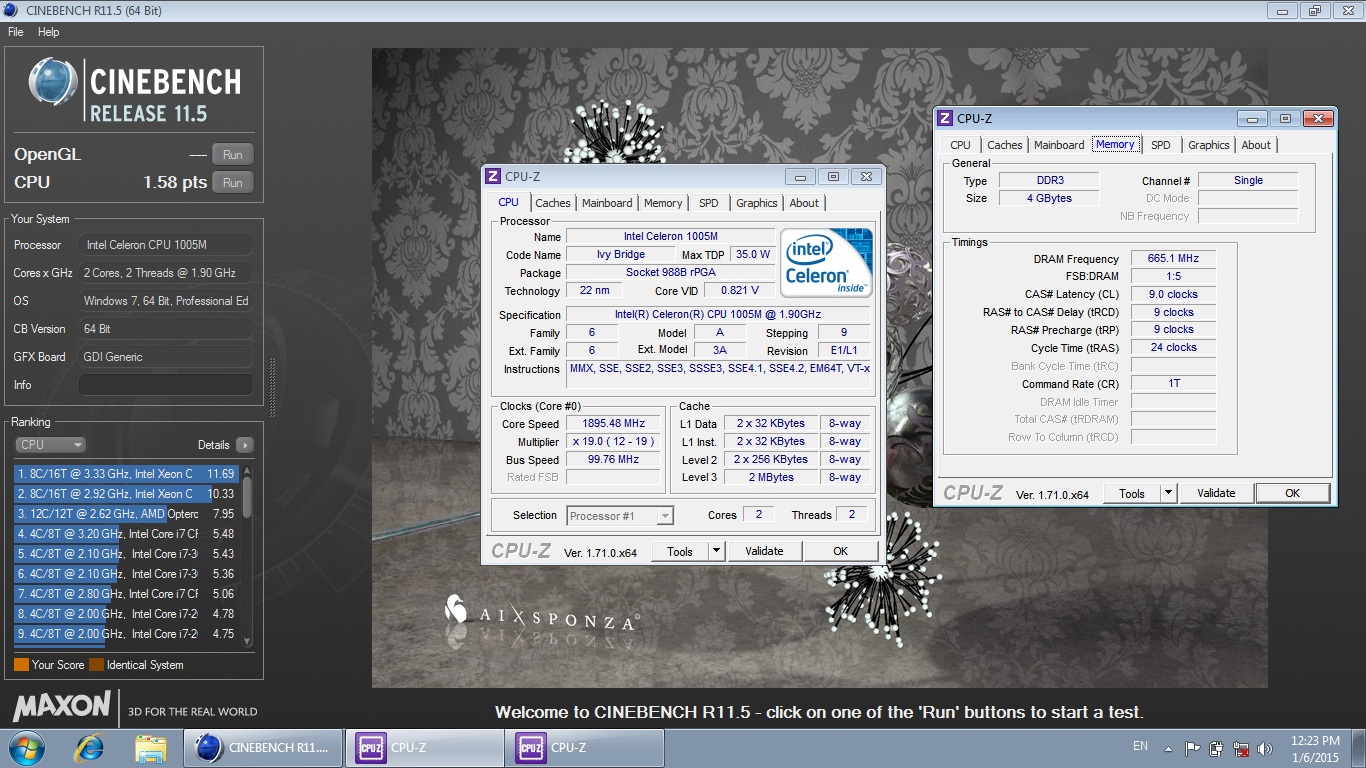This screenshot has height=768, width=1366.
Task: Open About tab in front CPU-Z window
Action: coord(804,203)
